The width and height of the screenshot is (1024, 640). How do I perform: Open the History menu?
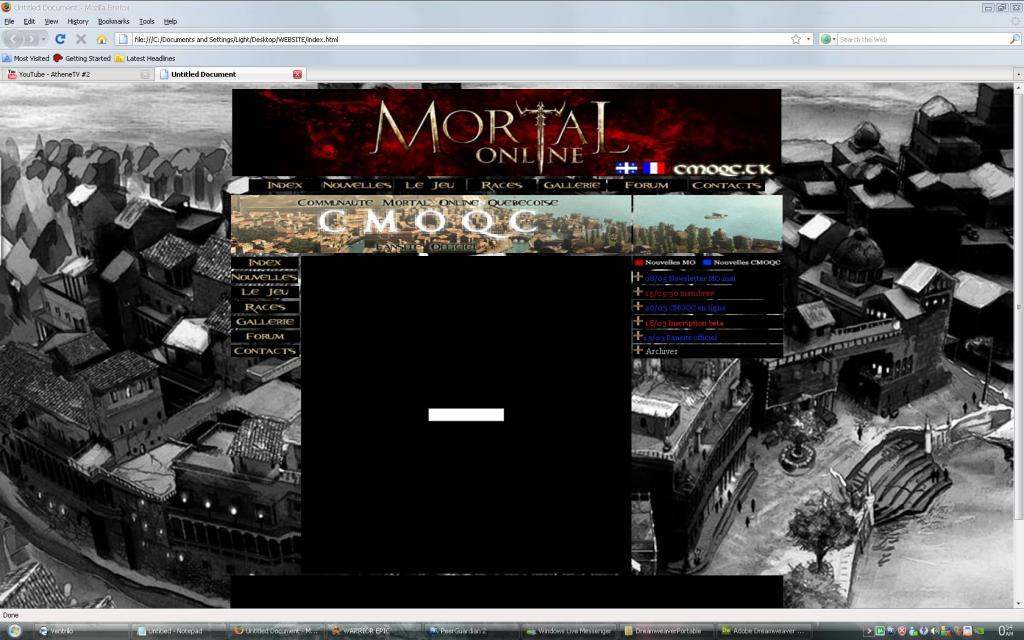point(78,22)
